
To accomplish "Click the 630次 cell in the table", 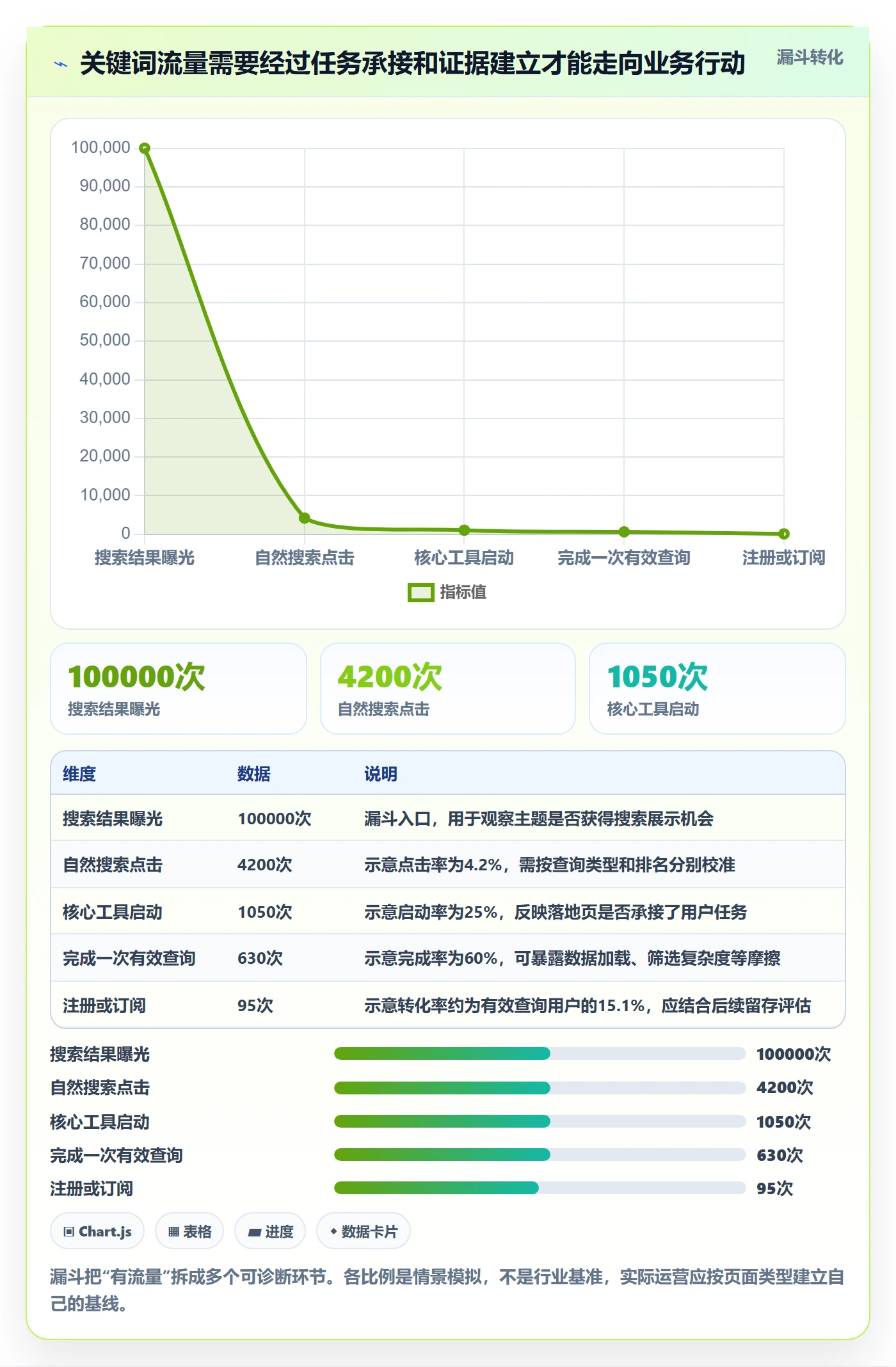I will click(x=260, y=958).
